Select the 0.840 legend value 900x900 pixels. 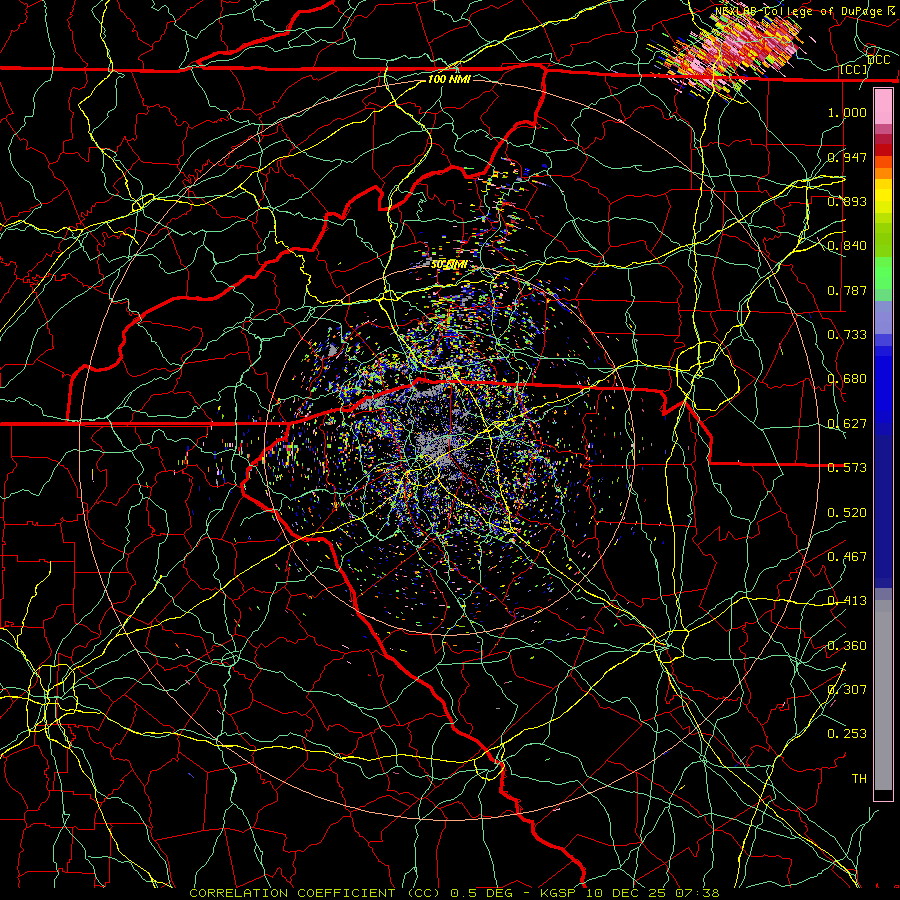(x=847, y=246)
